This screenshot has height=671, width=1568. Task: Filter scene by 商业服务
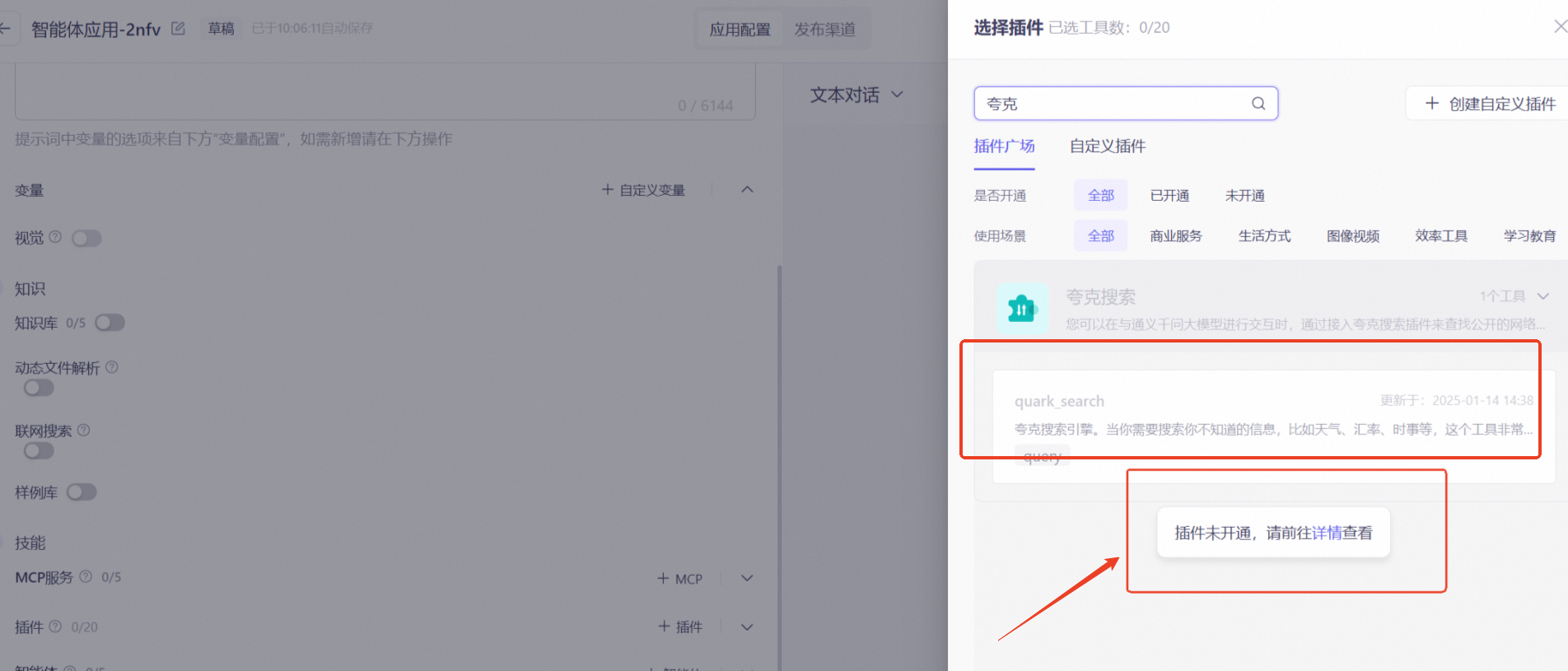click(1176, 235)
